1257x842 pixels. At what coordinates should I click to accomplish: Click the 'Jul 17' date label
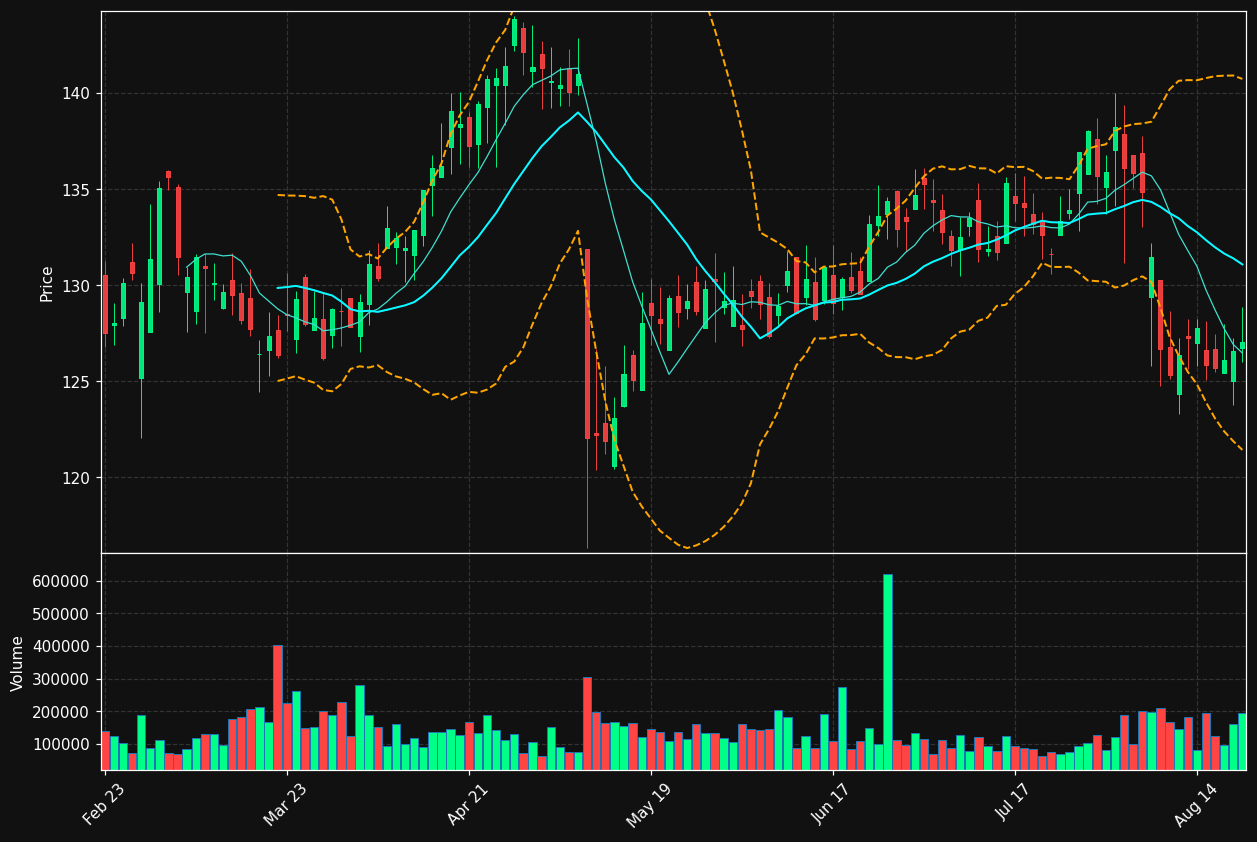click(1014, 804)
